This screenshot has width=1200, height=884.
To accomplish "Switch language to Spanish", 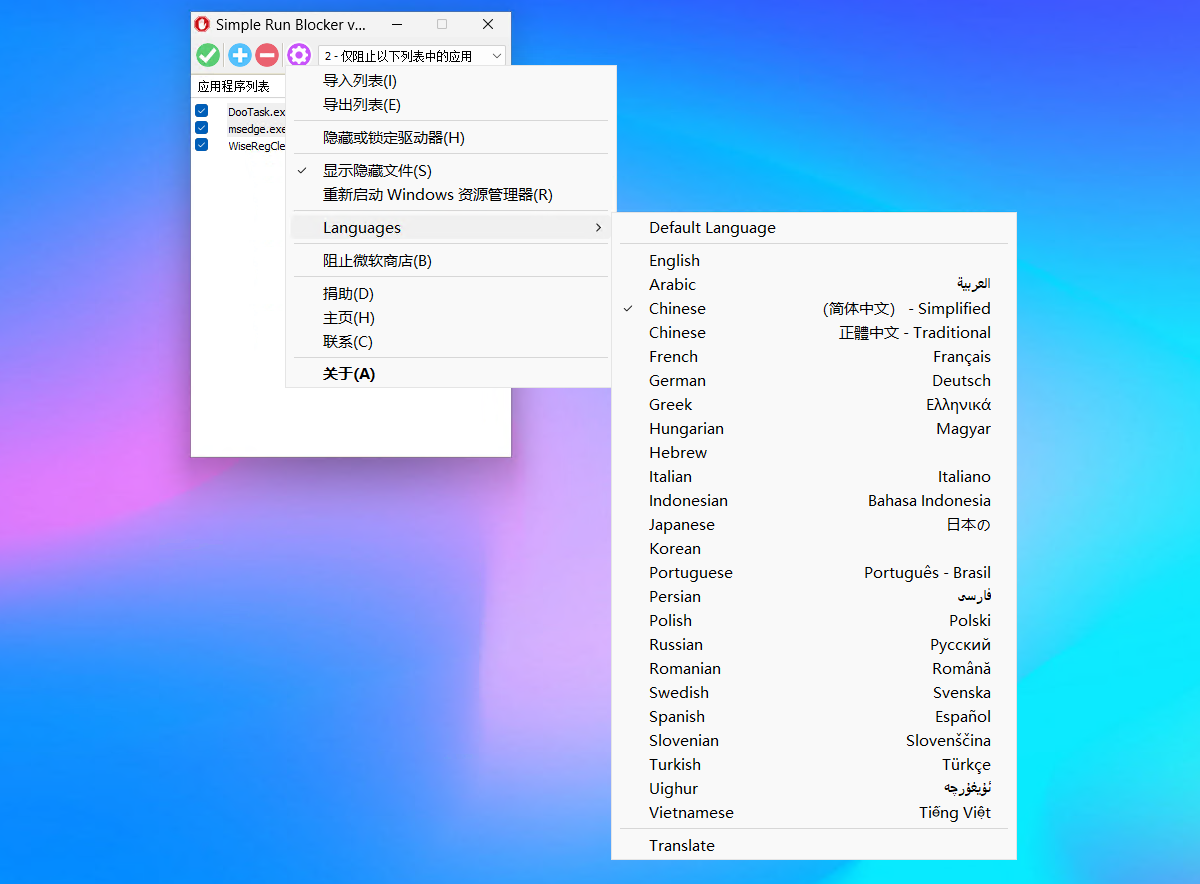I will point(814,717).
